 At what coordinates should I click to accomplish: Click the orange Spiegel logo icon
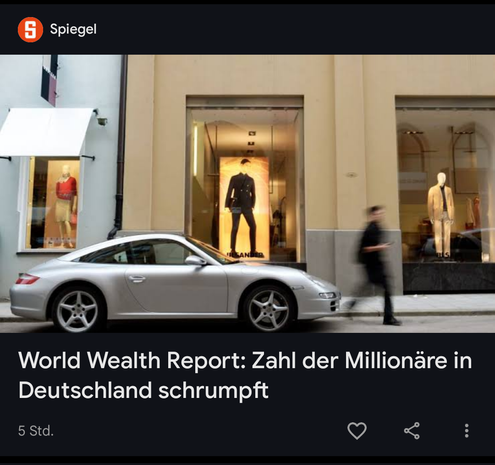tap(30, 30)
